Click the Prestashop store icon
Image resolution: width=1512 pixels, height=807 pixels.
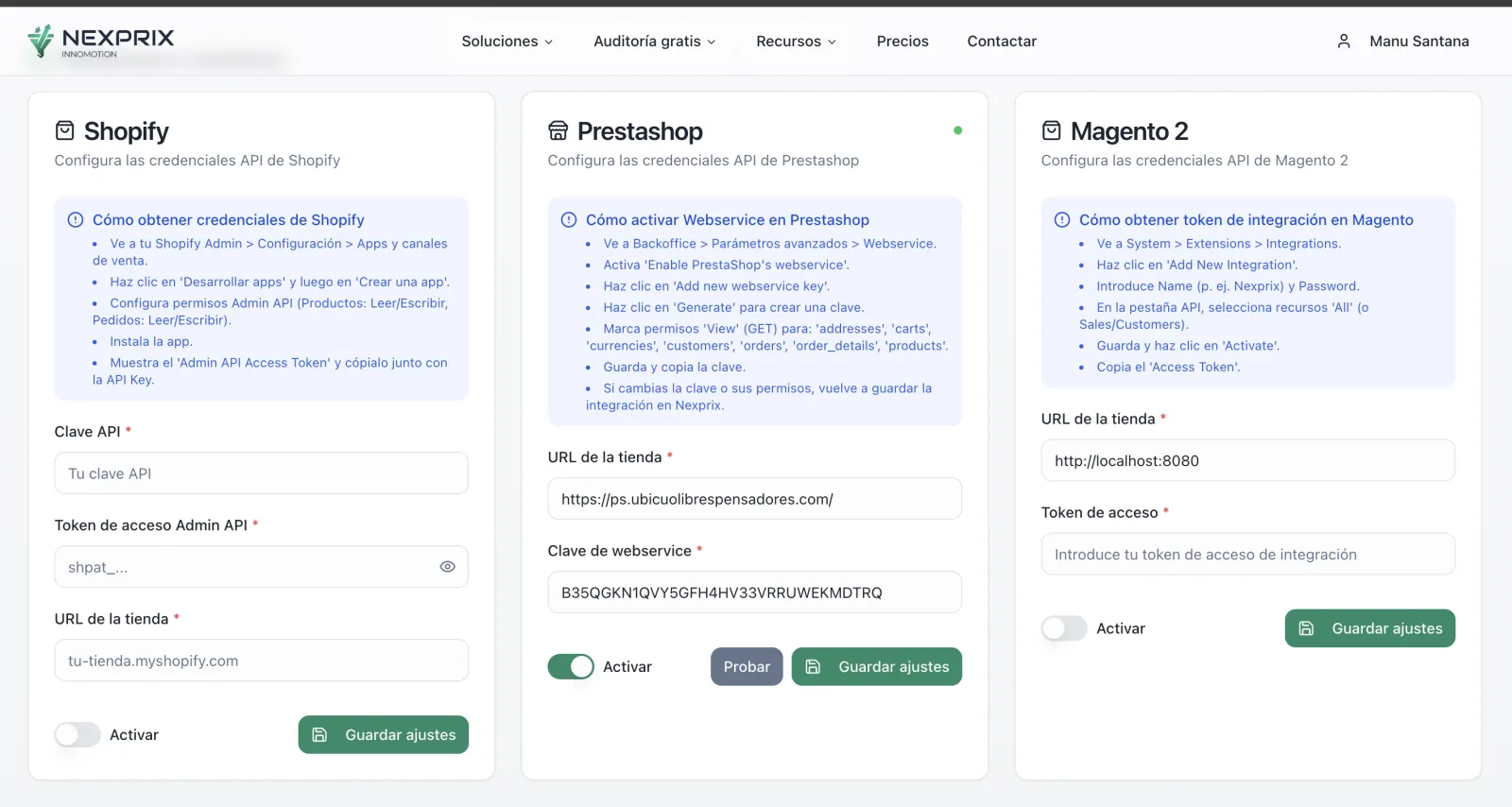point(558,130)
